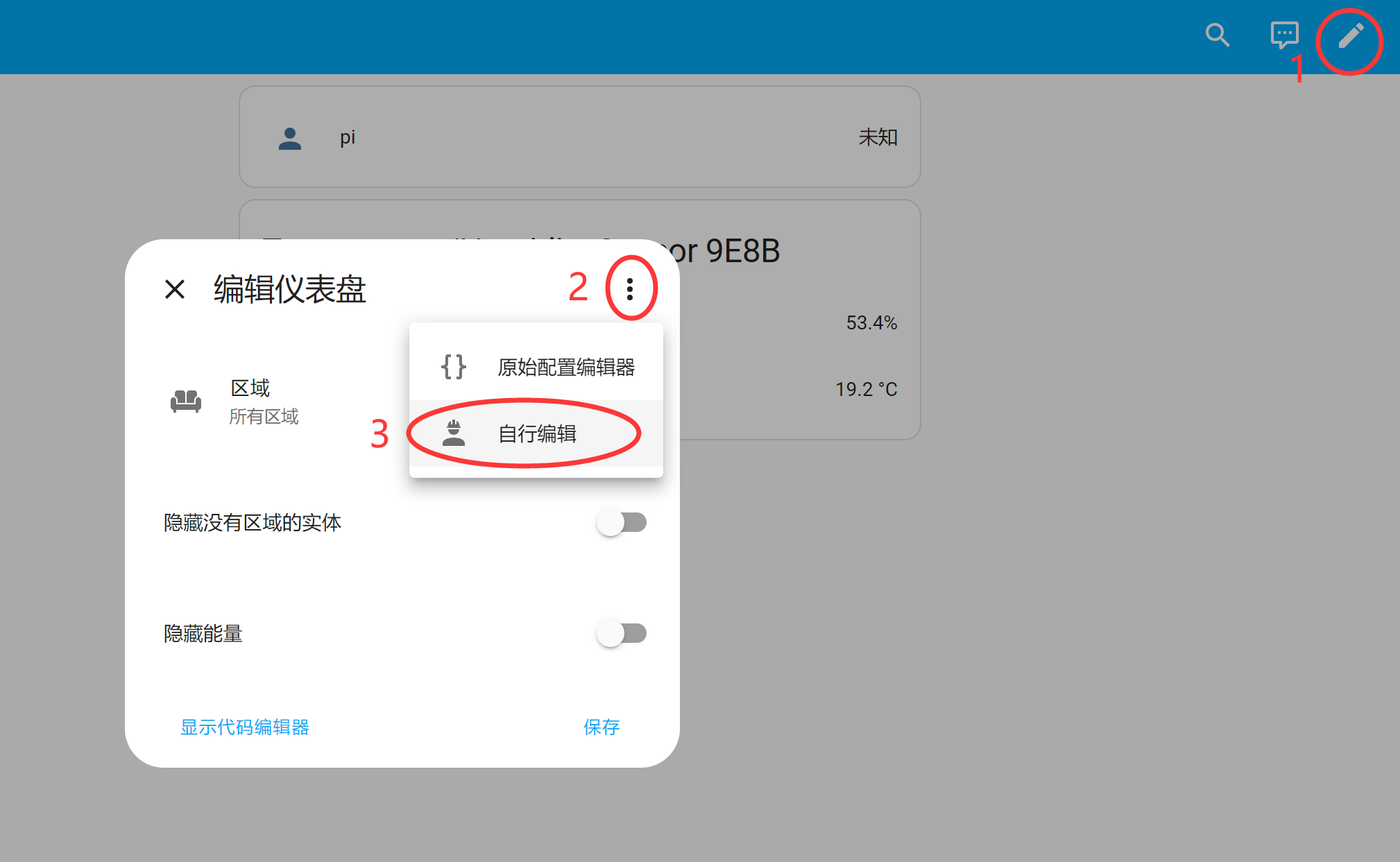Click the 编辑仪表盘 dialog title

coord(289,288)
